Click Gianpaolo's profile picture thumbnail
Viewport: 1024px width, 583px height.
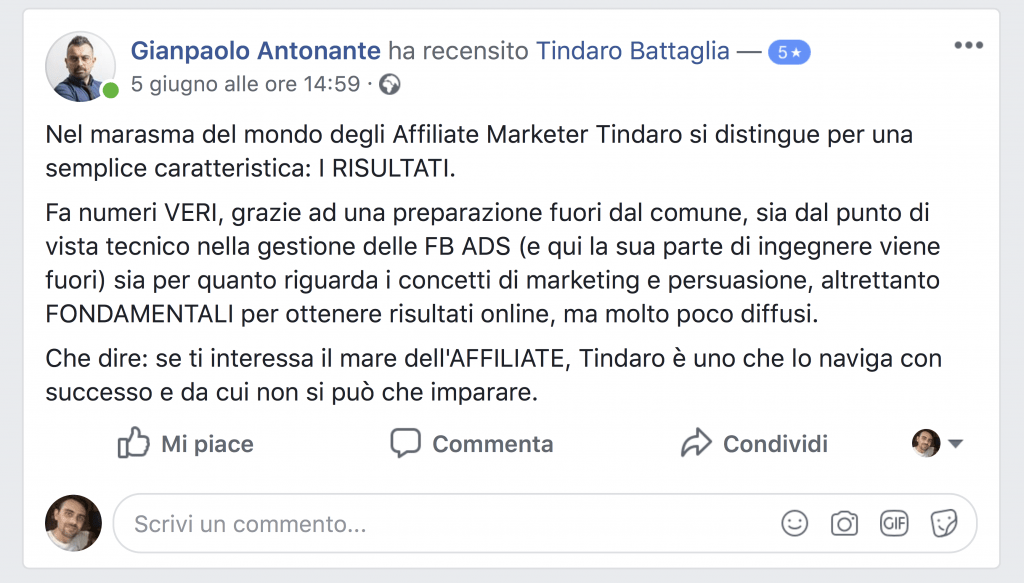point(80,67)
